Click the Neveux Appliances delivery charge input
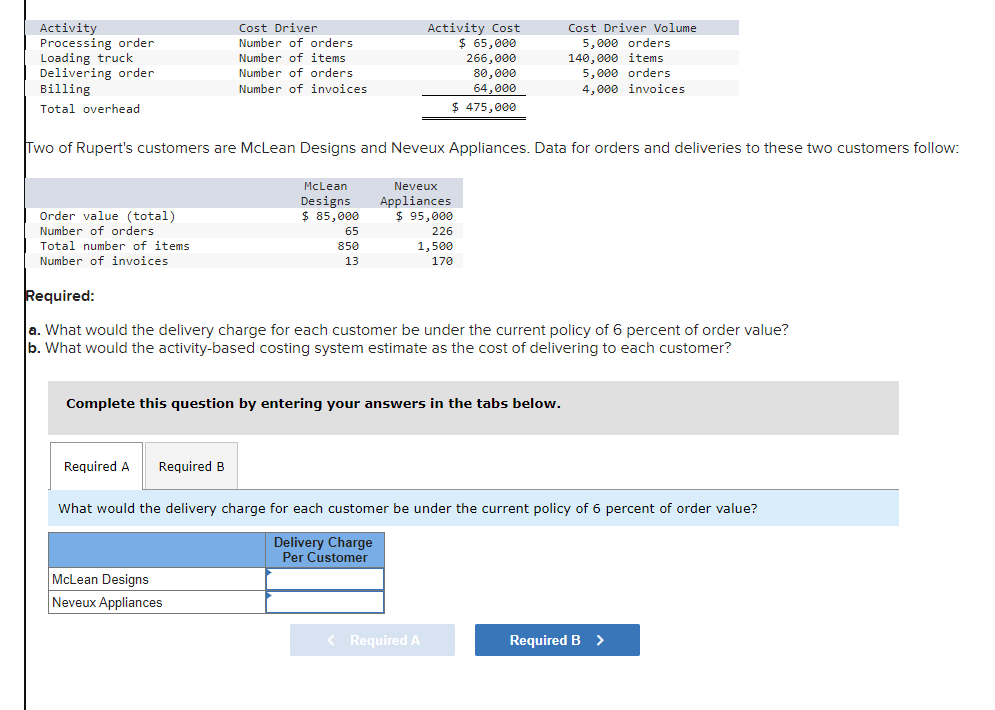995x710 pixels. [325, 602]
